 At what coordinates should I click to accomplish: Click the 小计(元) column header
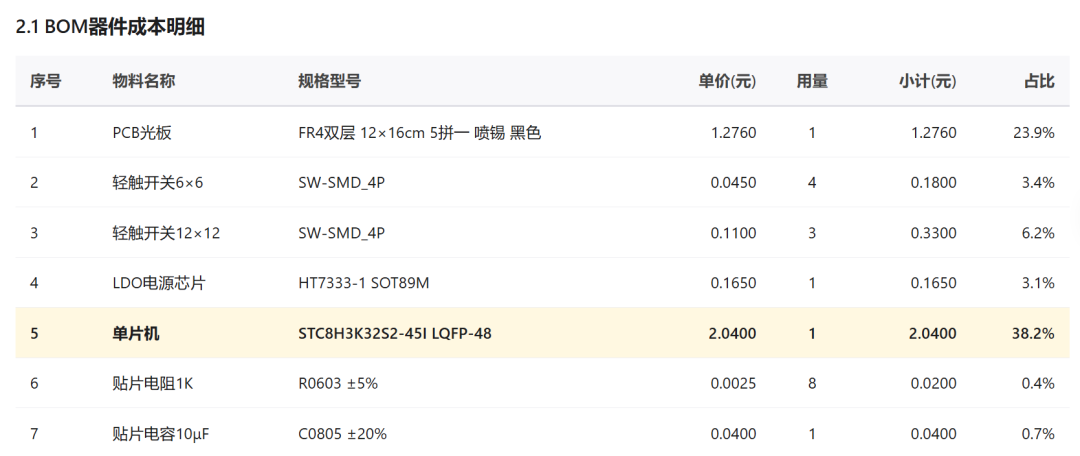(x=927, y=81)
